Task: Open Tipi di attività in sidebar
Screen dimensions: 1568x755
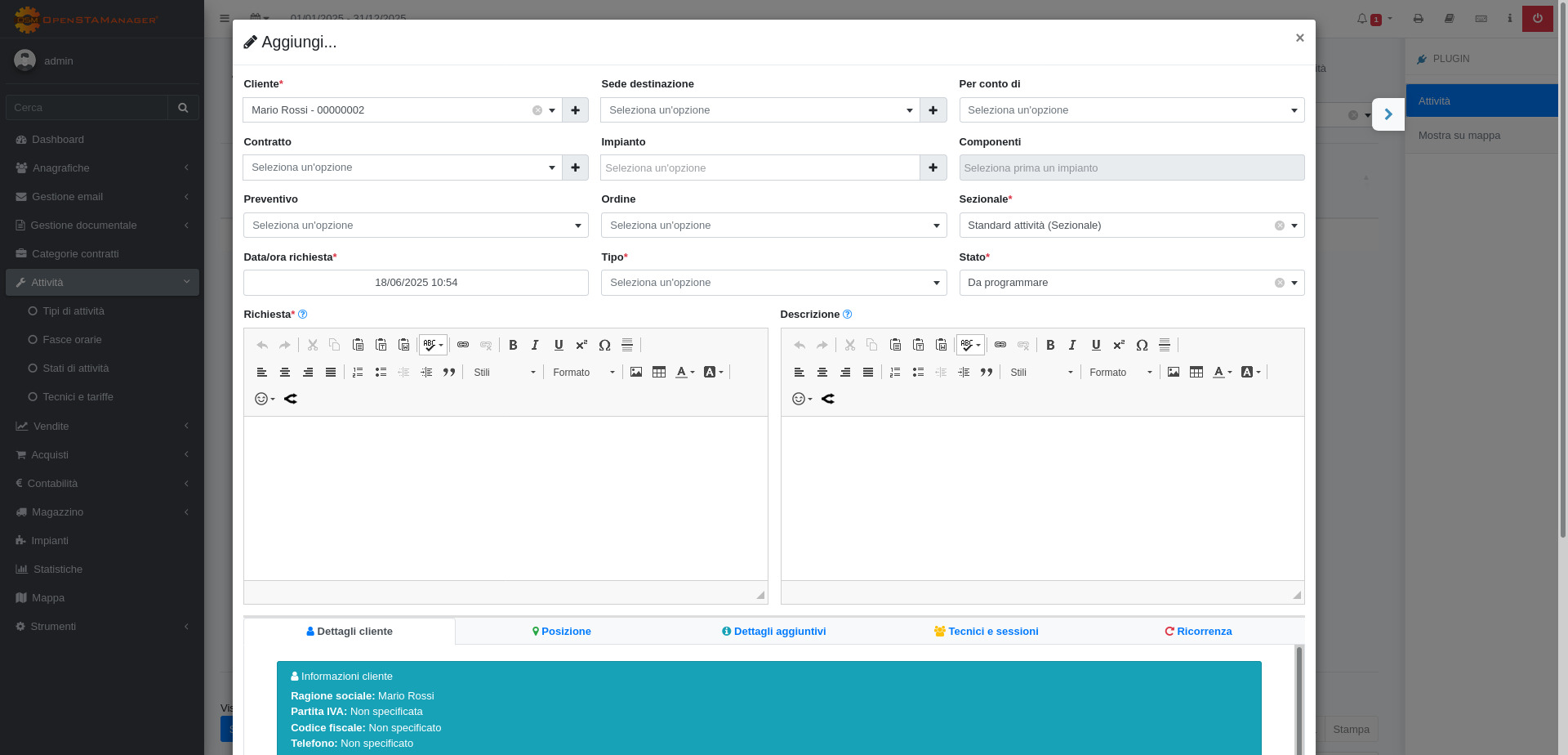Action: pyautogui.click(x=73, y=311)
